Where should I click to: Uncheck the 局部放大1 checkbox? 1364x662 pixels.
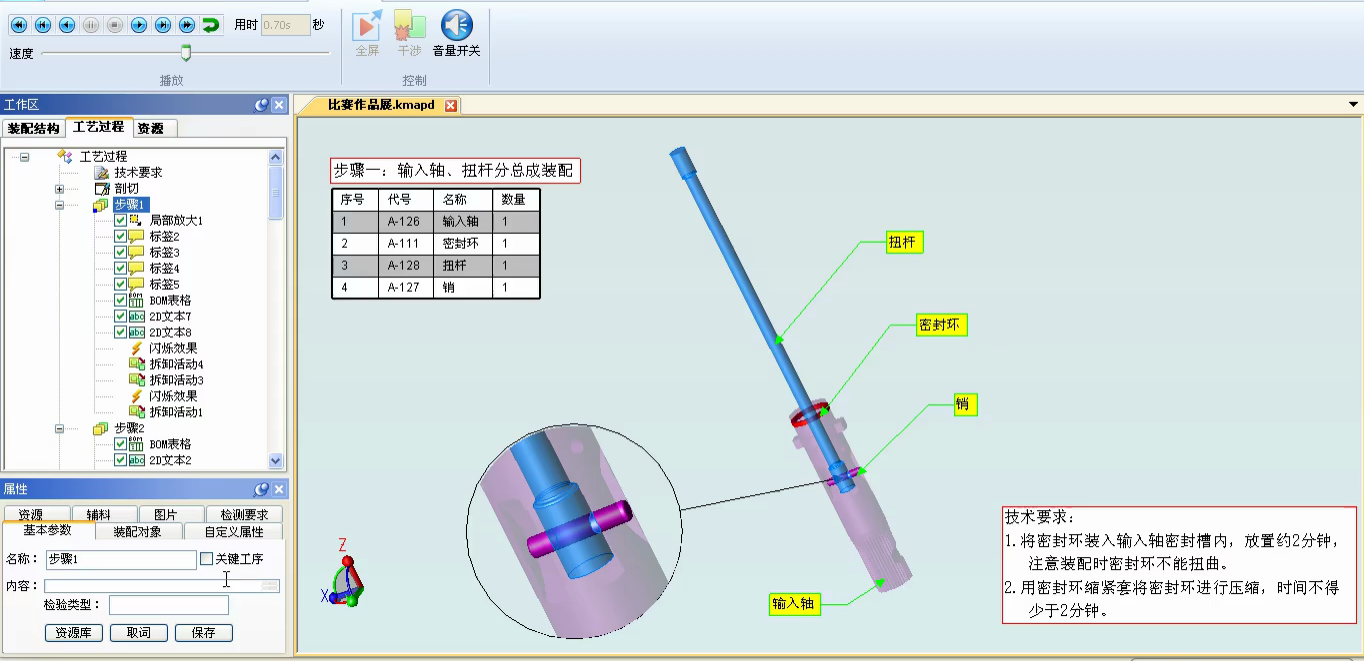tap(120, 220)
